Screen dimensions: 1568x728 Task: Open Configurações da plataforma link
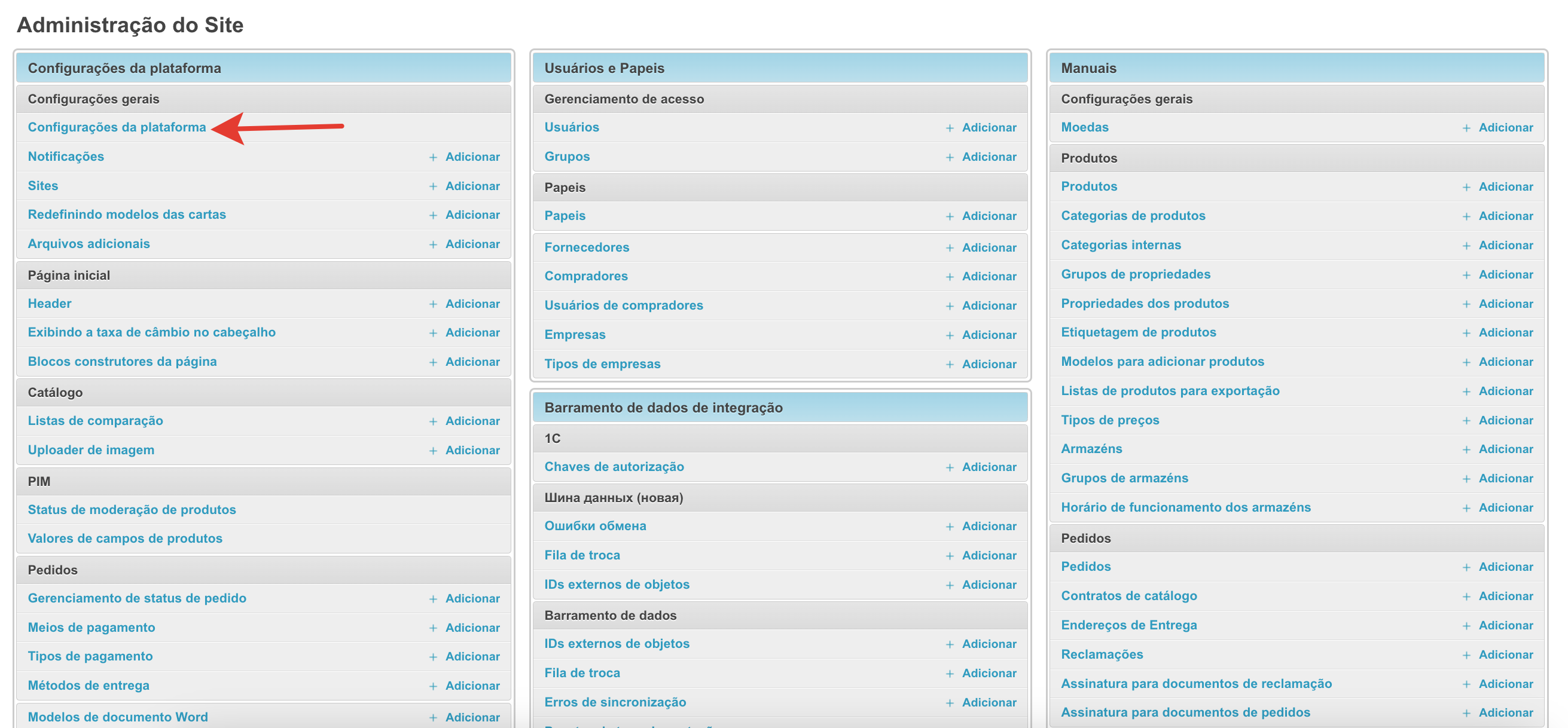[x=117, y=127]
